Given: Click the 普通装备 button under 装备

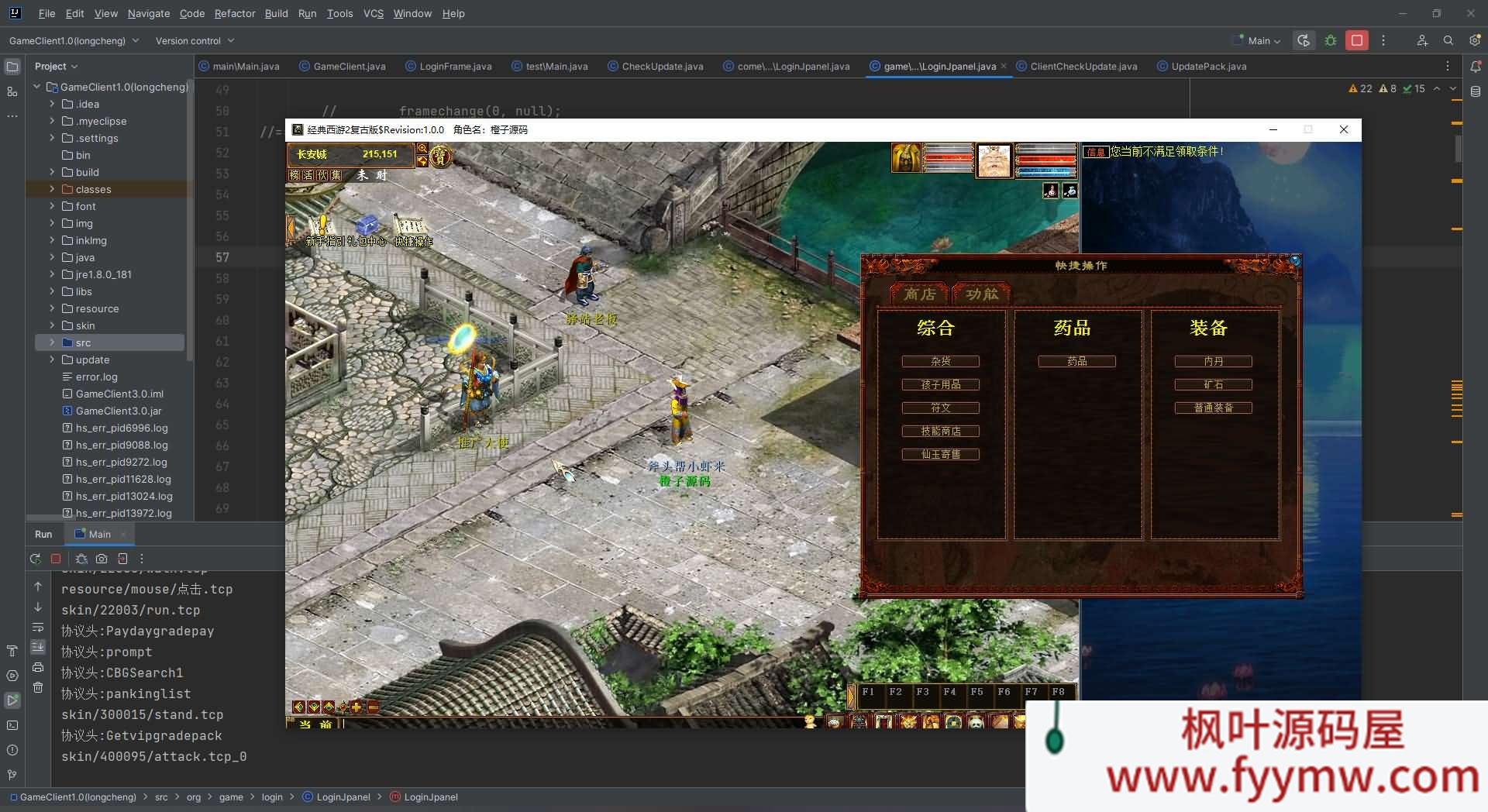Looking at the screenshot, I should click(x=1213, y=408).
